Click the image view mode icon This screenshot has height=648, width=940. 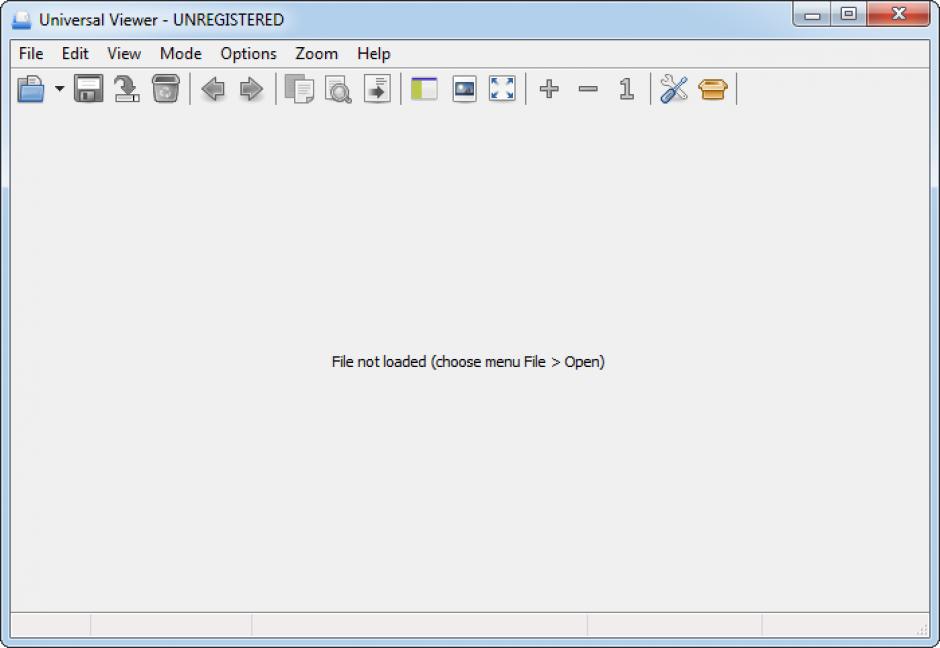(x=464, y=89)
